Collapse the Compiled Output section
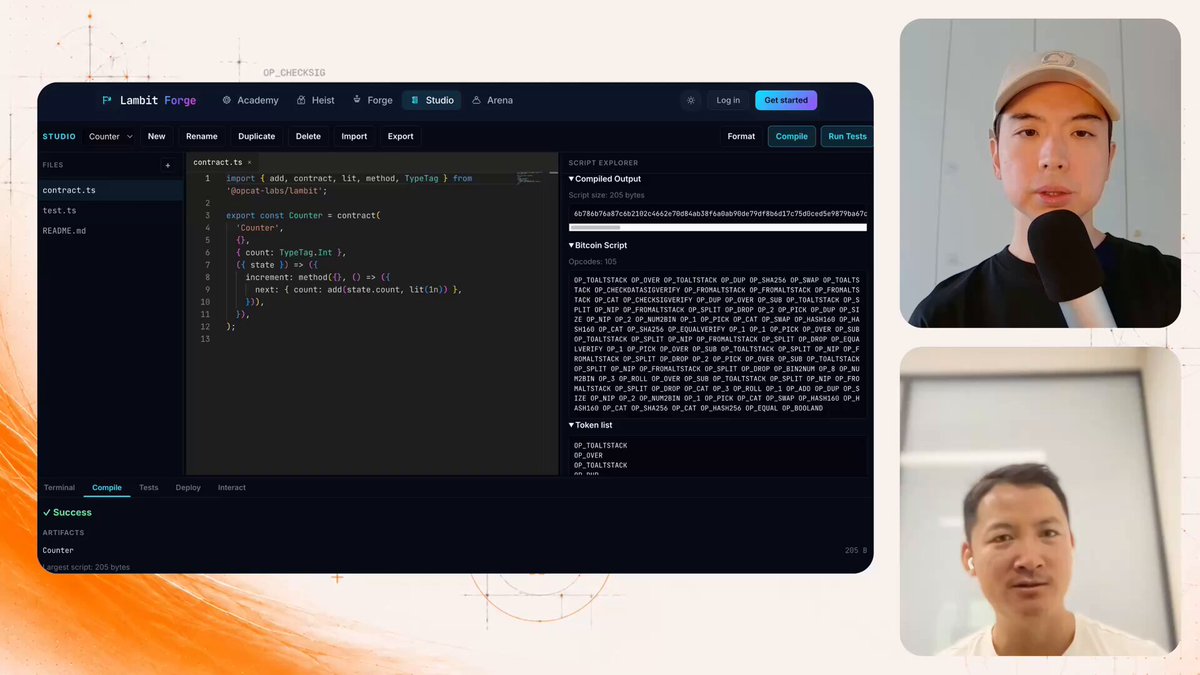The width and height of the screenshot is (1200, 675). pyautogui.click(x=572, y=179)
